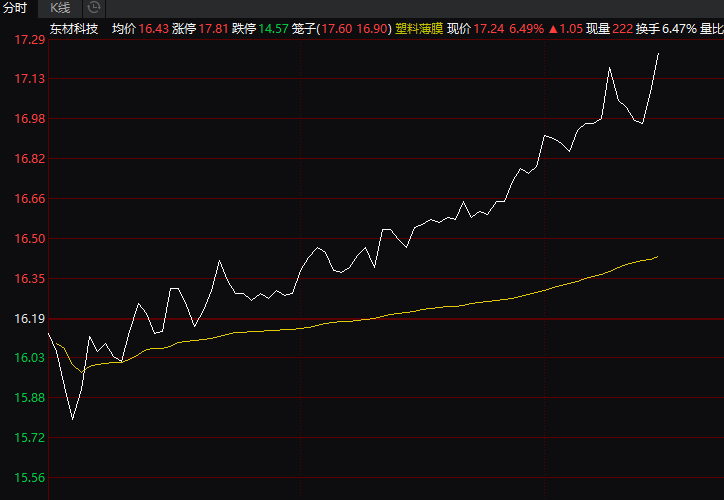Select the 16.82 price axis label
The image size is (724, 500).
coord(30,159)
